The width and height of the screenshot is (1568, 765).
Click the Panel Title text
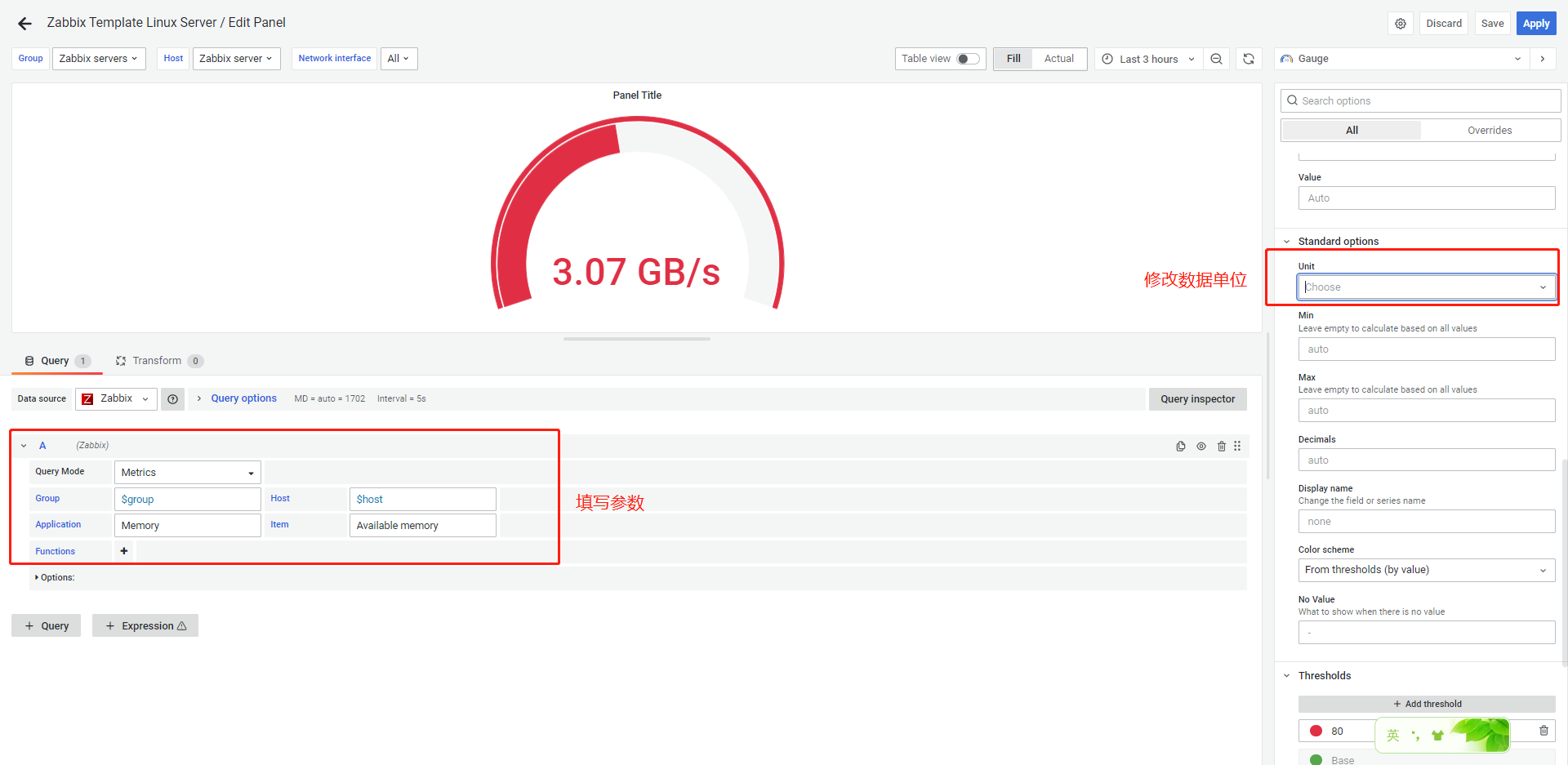pyautogui.click(x=637, y=96)
